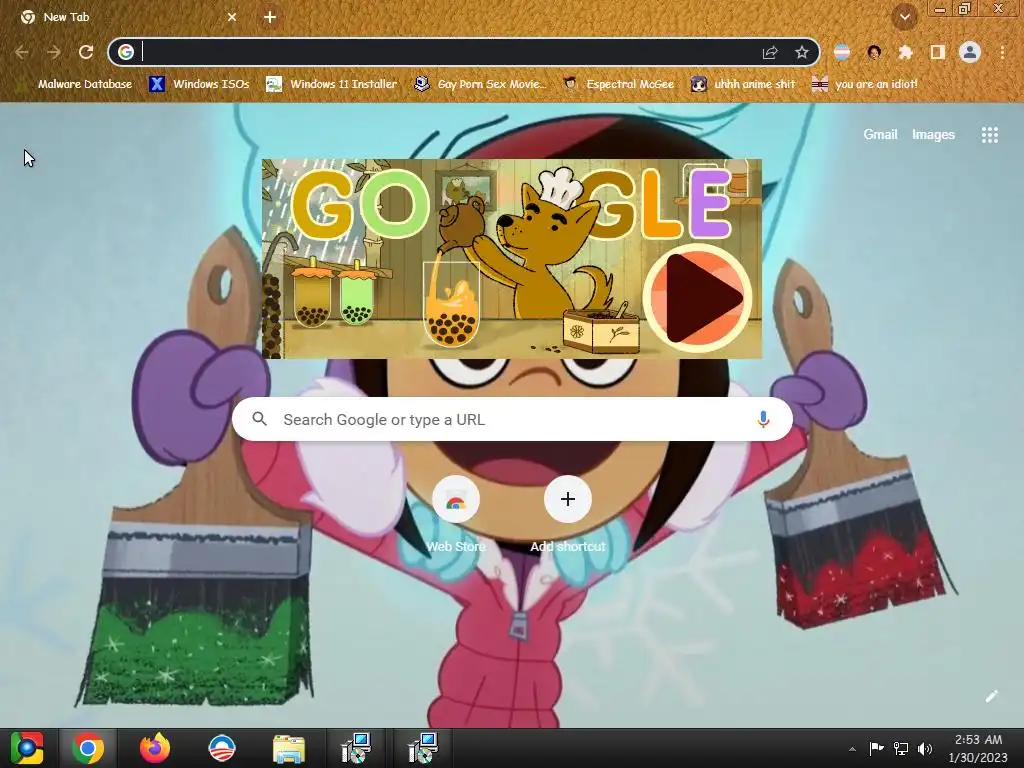
Task: Open the volume speaker tray icon
Action: click(x=925, y=748)
